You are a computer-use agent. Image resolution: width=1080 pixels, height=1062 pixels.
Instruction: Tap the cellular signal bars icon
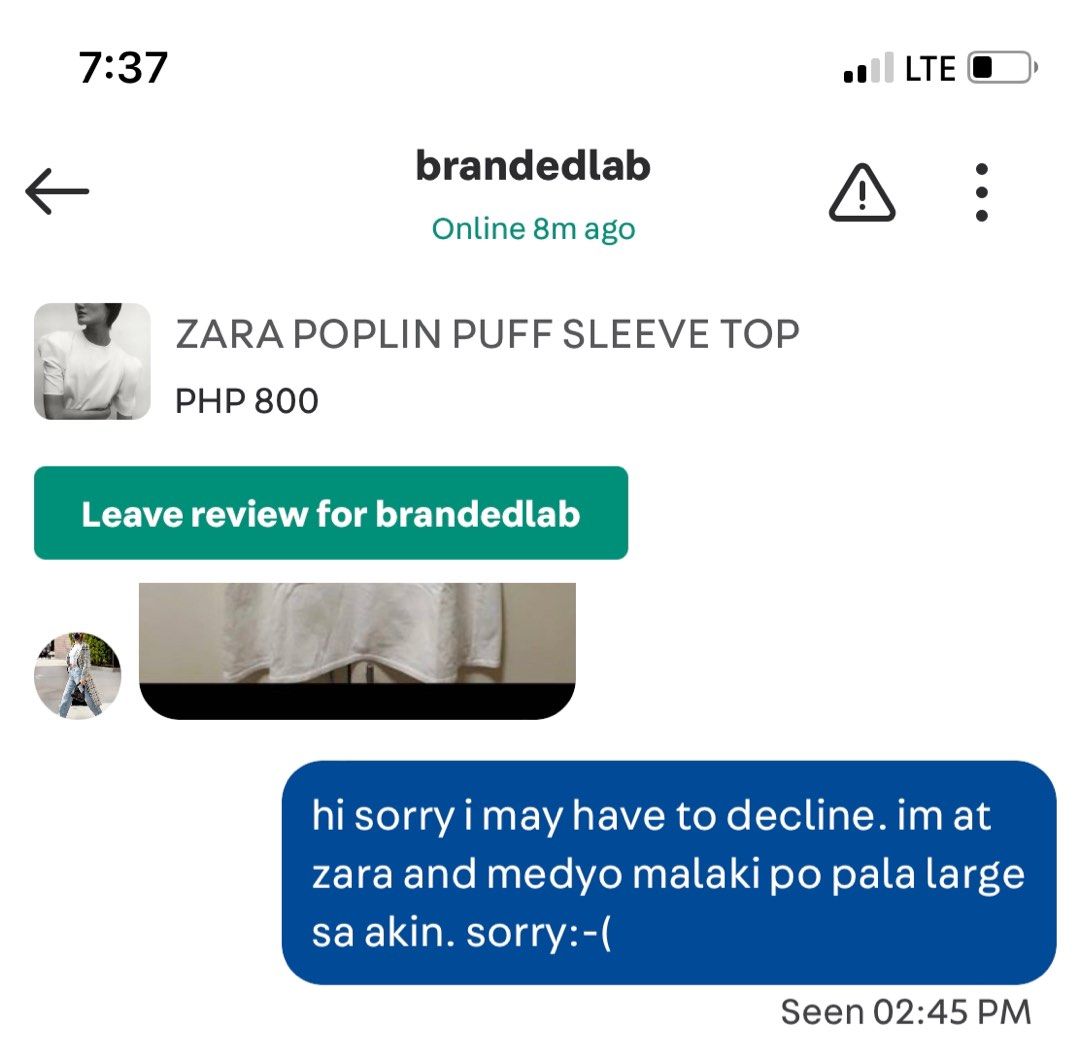[869, 68]
